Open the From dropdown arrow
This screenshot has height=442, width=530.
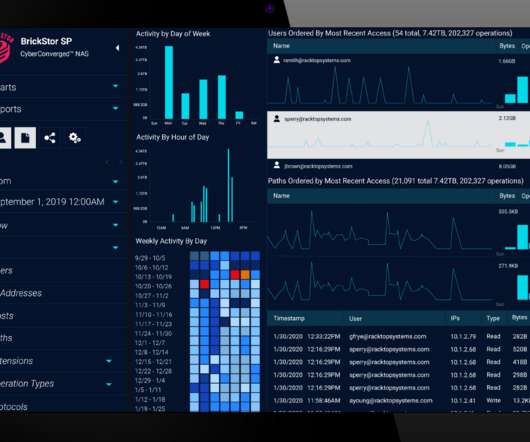click(115, 181)
